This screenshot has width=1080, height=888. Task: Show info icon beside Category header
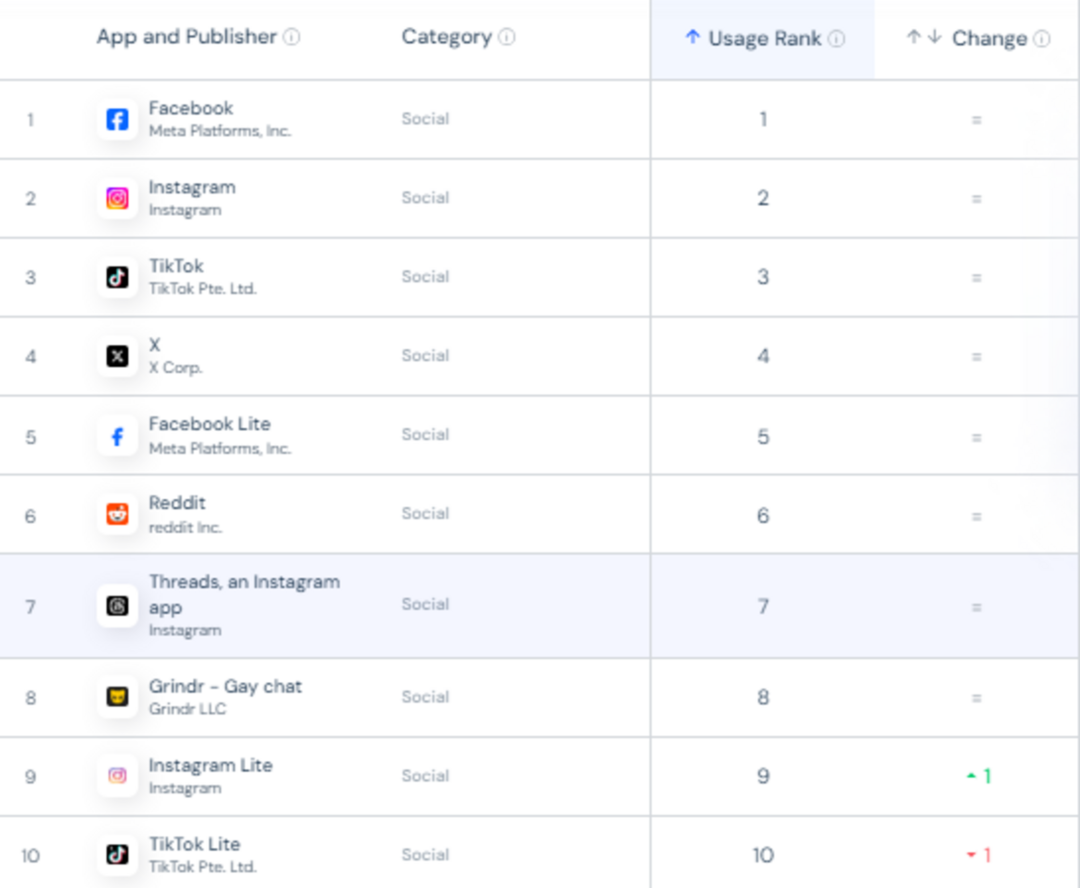point(507,37)
